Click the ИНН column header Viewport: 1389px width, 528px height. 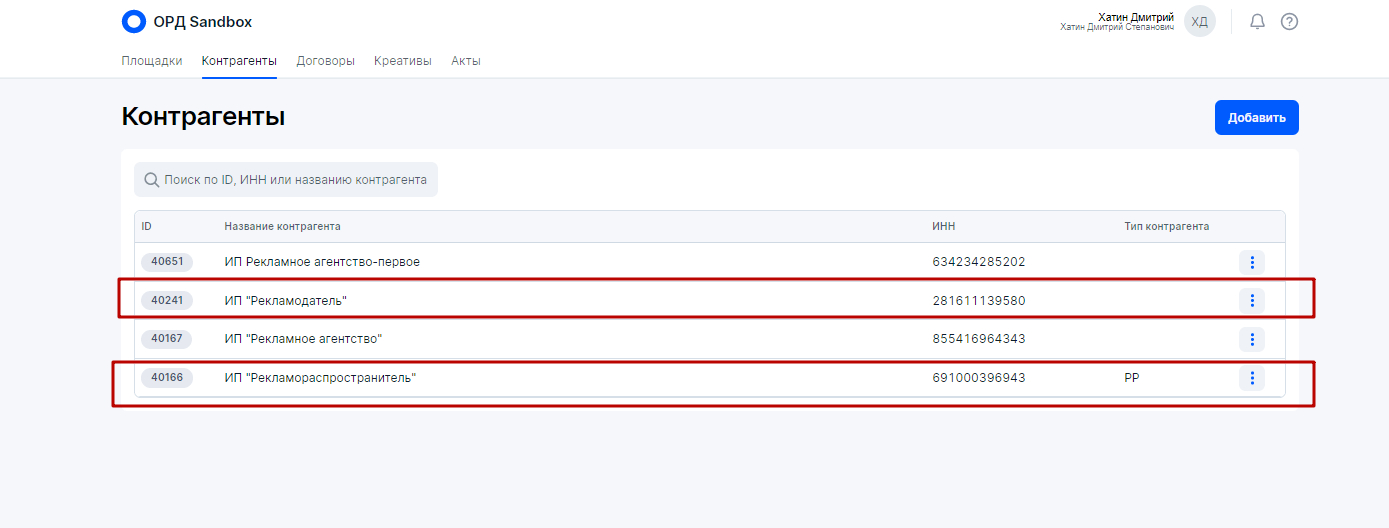[943, 227]
